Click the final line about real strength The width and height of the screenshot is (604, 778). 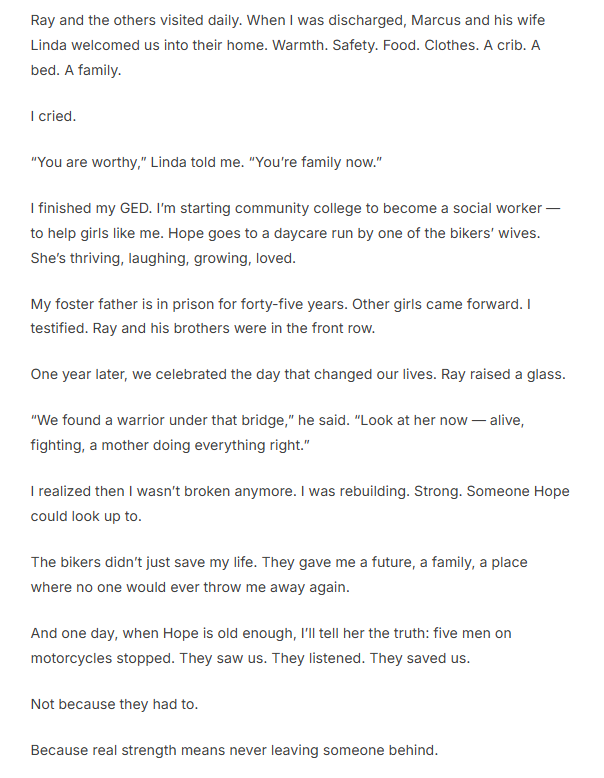[235, 749]
